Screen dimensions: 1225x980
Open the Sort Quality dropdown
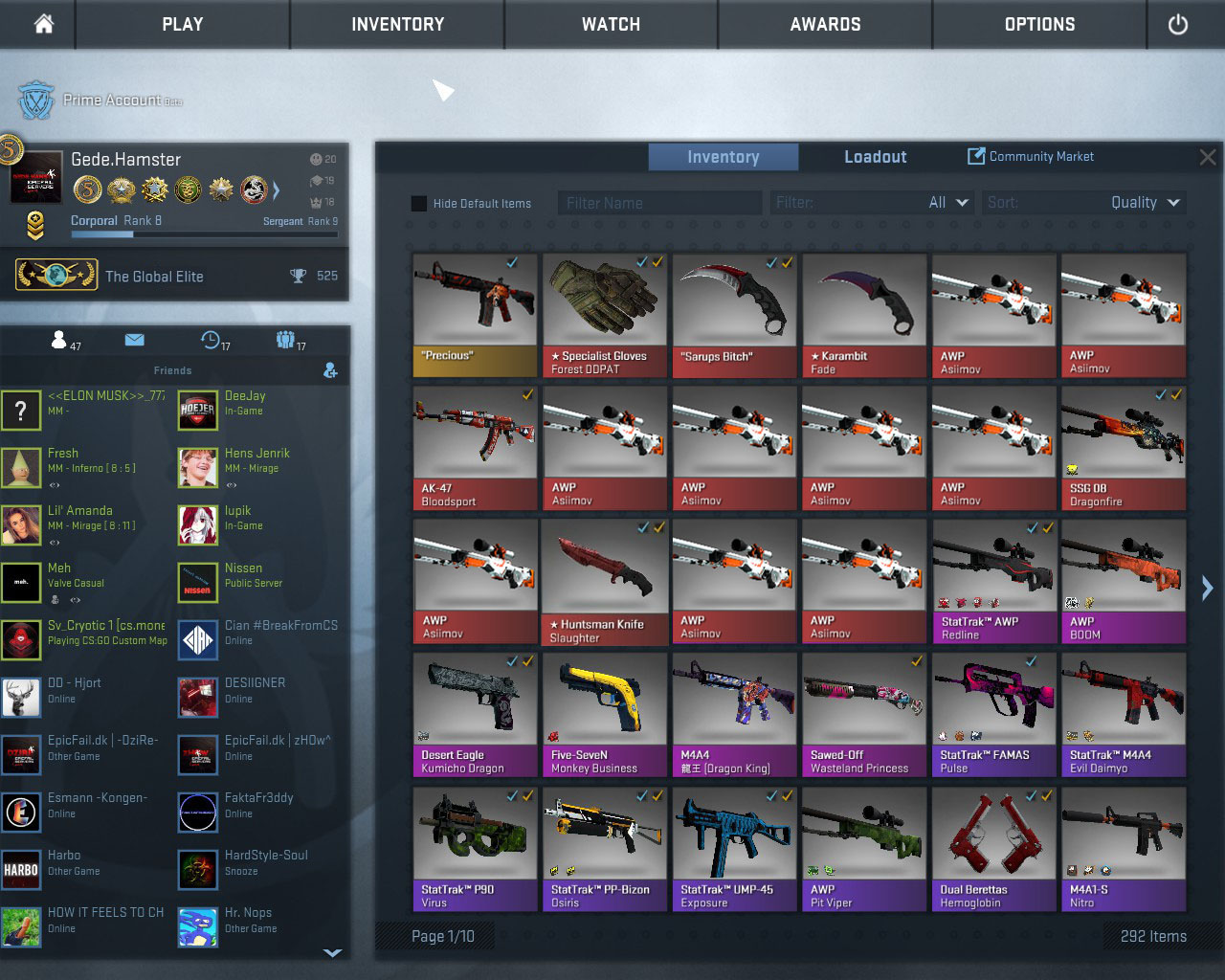click(x=1084, y=203)
